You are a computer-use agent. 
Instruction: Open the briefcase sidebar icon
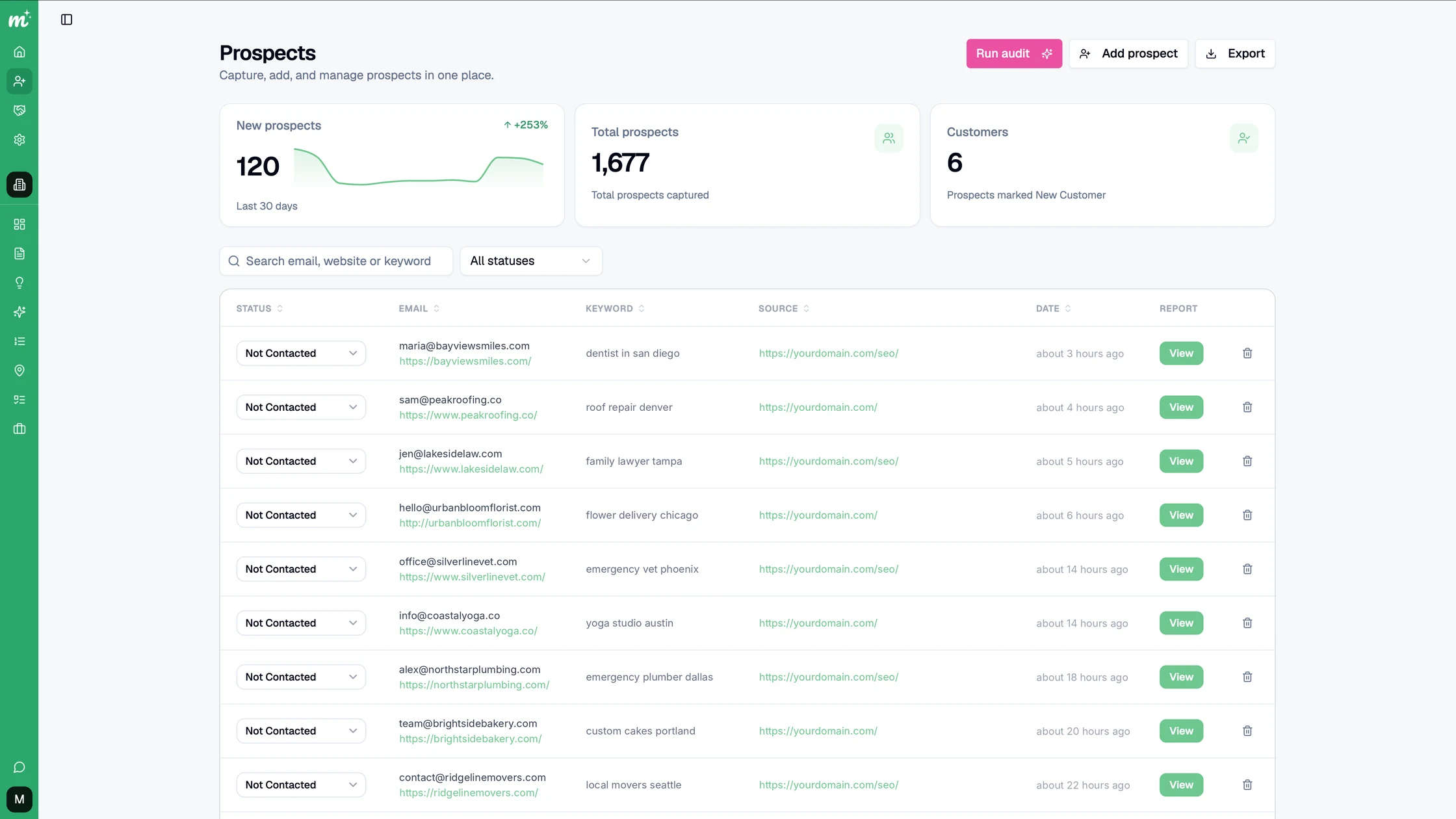point(19,429)
